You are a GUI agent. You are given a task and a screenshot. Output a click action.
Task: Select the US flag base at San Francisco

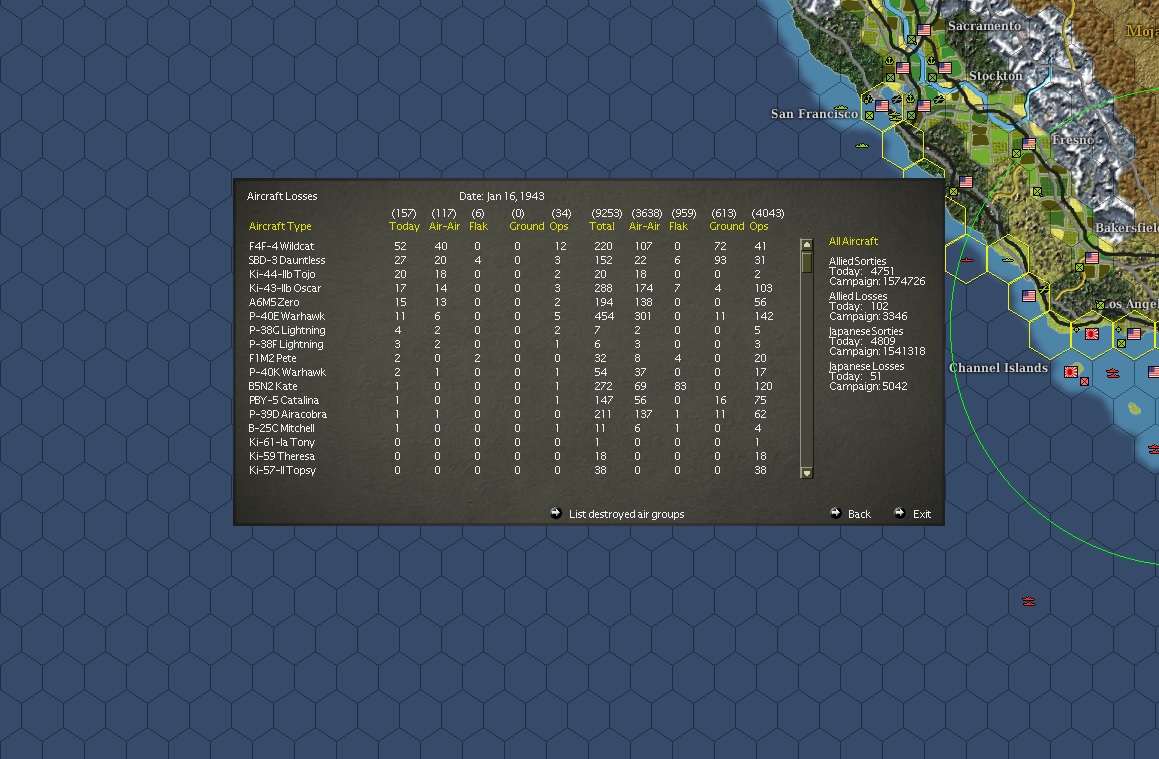[x=882, y=106]
